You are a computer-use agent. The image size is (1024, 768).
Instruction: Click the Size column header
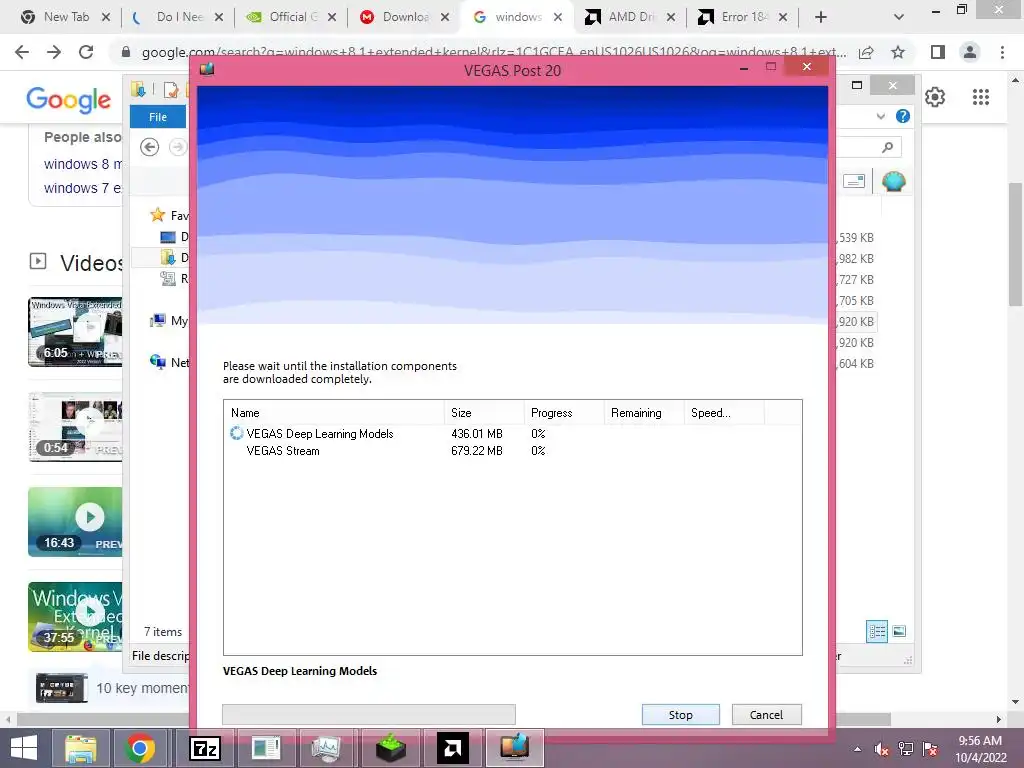point(484,413)
